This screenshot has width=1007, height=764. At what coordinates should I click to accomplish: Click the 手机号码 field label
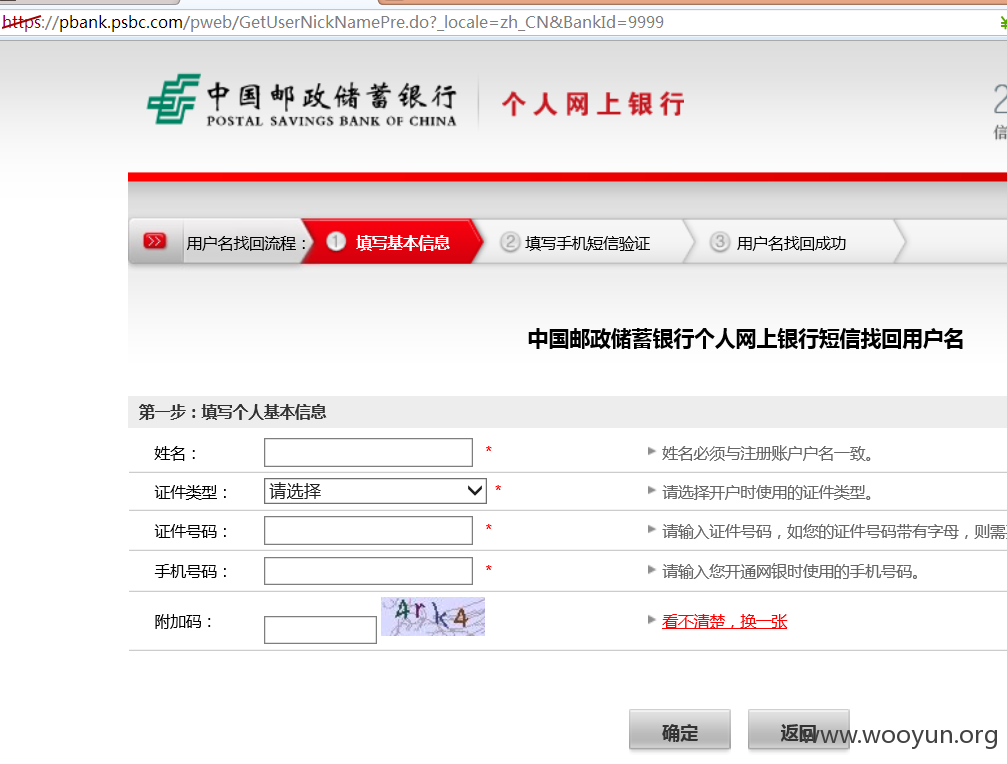pyautogui.click(x=191, y=571)
